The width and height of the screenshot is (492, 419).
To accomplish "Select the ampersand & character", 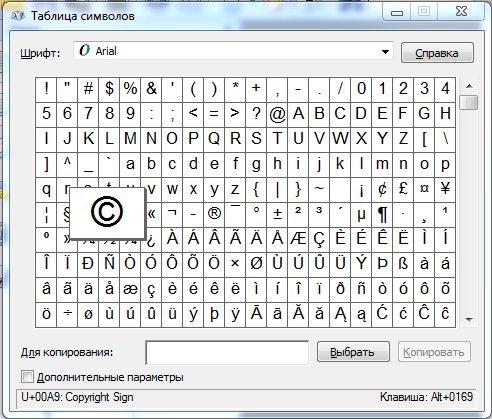I will coord(151,89).
